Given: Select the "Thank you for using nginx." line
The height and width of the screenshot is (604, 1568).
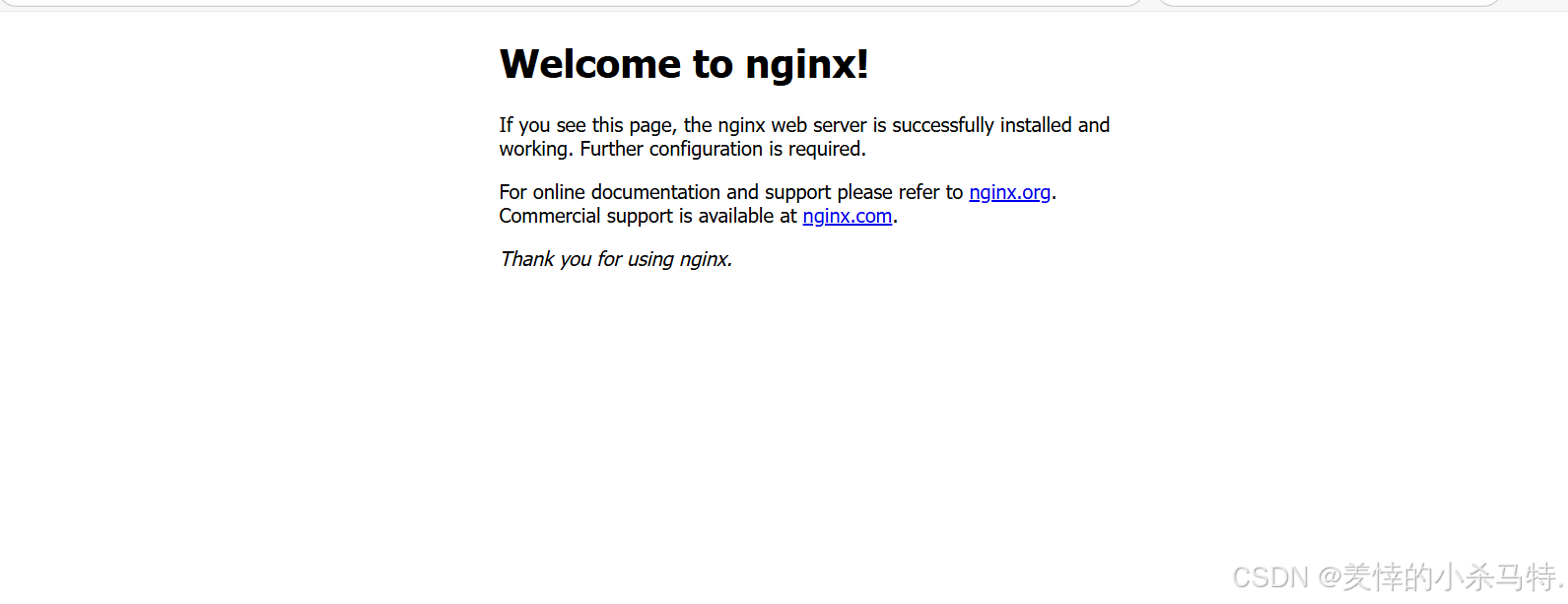Looking at the screenshot, I should 616,259.
